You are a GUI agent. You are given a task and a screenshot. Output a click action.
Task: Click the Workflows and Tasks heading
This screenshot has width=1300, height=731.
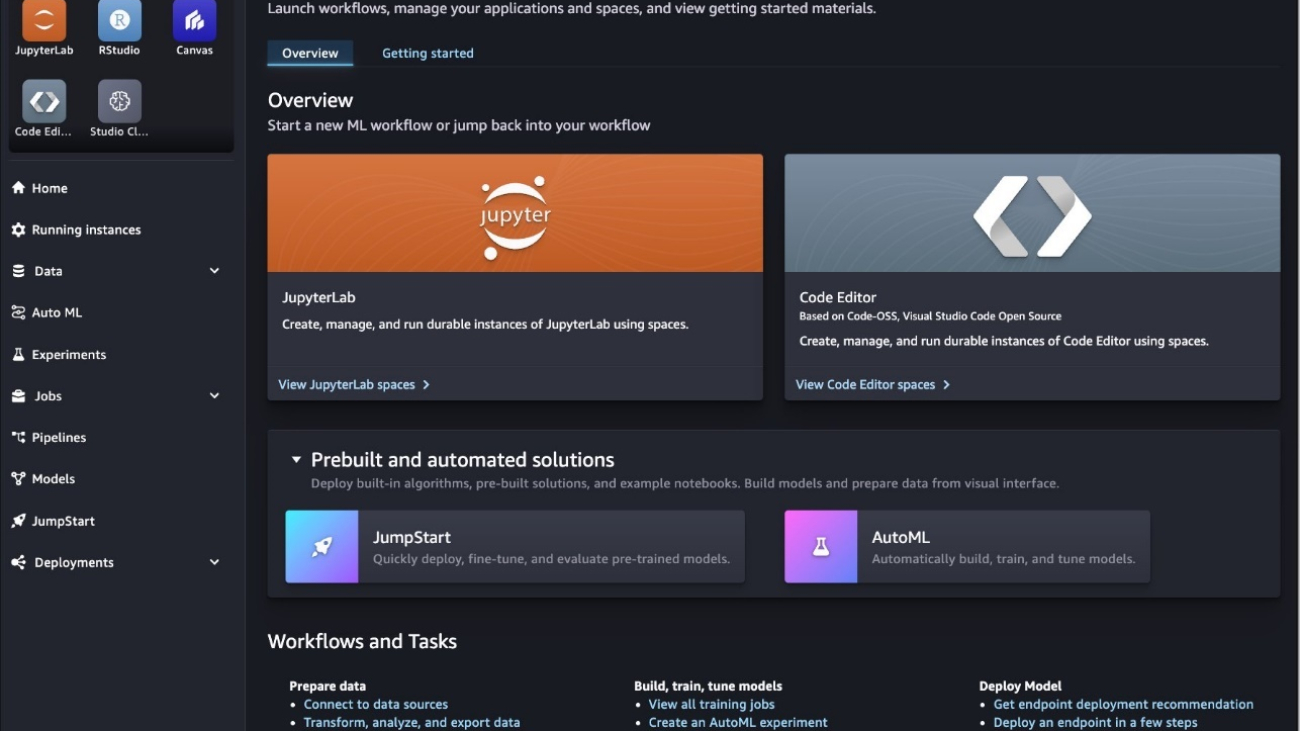[362, 642]
